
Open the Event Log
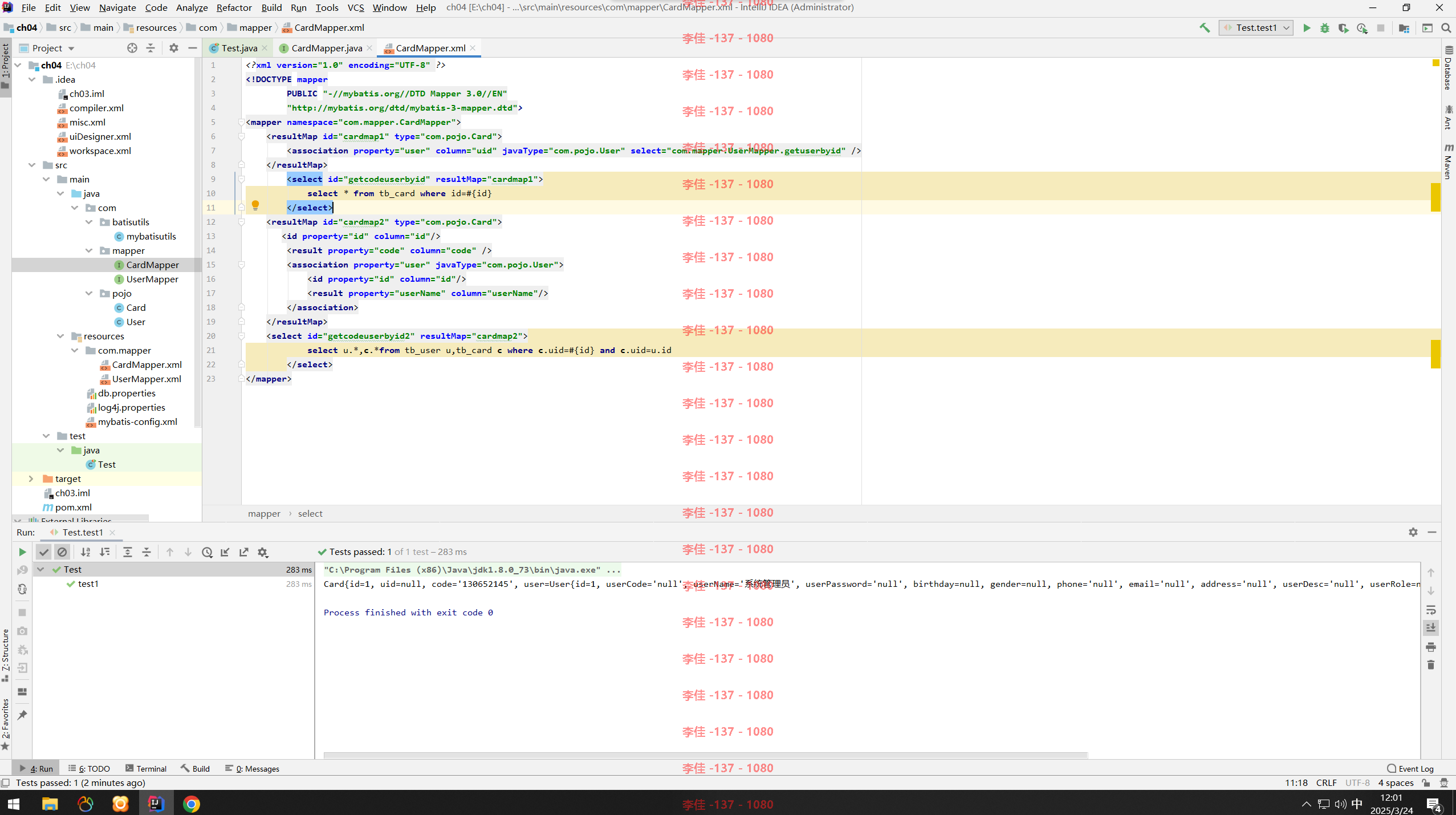coord(1410,768)
